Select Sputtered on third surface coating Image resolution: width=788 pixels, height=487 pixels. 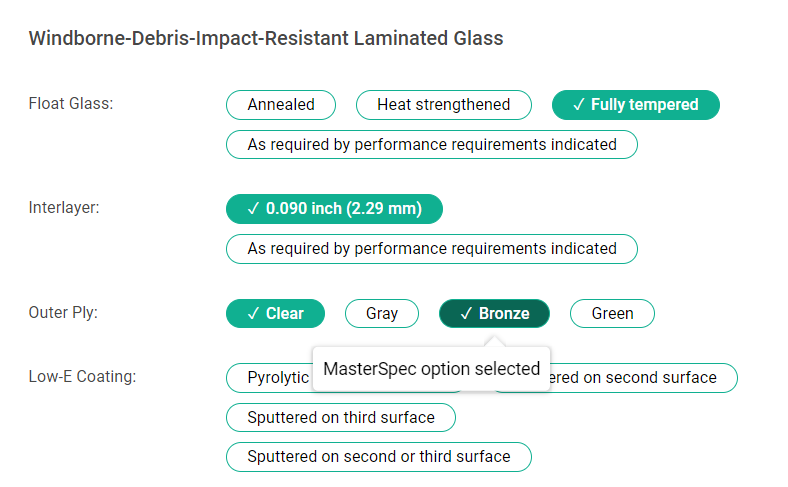pyautogui.click(x=341, y=417)
